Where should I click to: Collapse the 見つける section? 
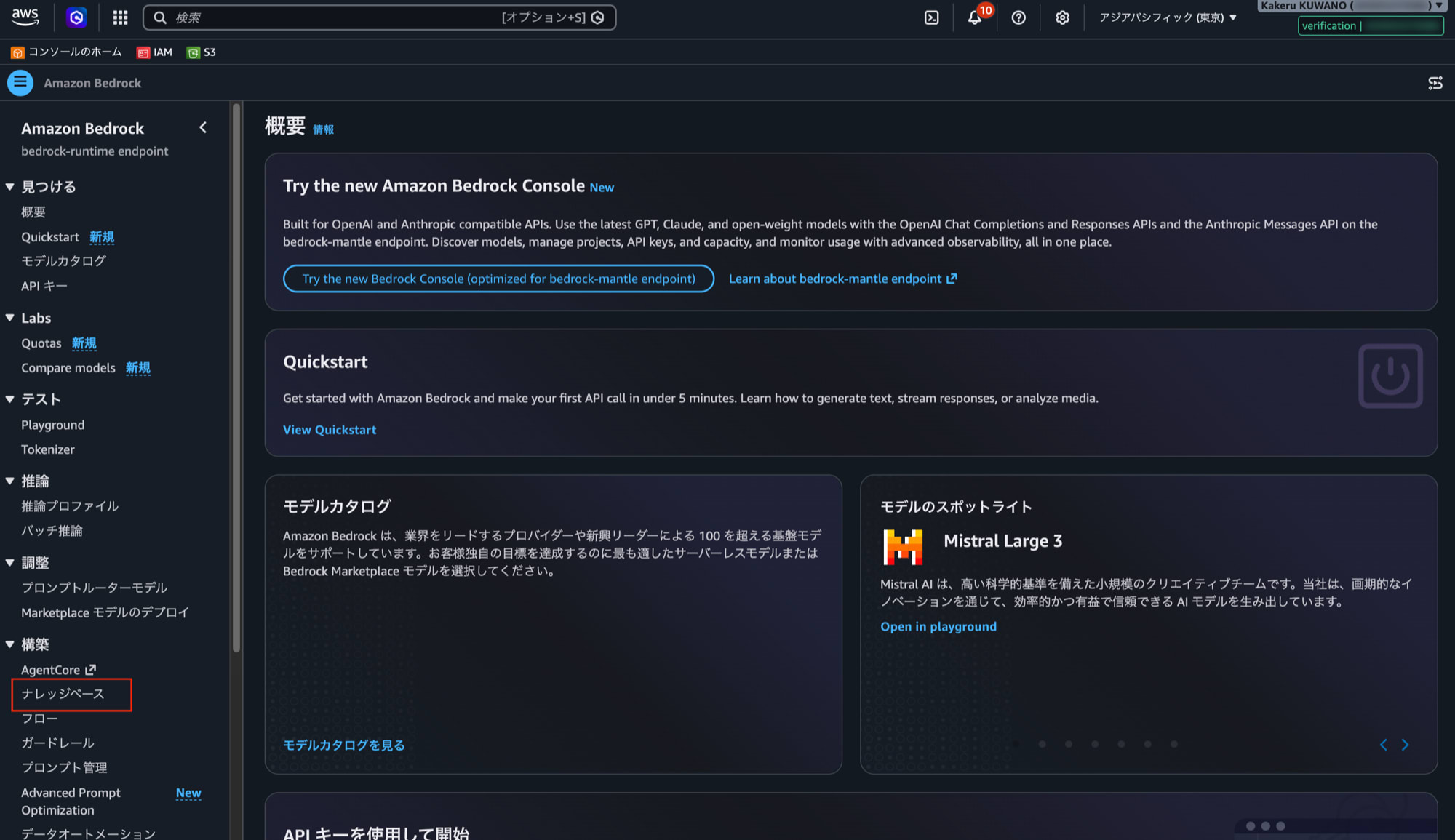point(10,187)
